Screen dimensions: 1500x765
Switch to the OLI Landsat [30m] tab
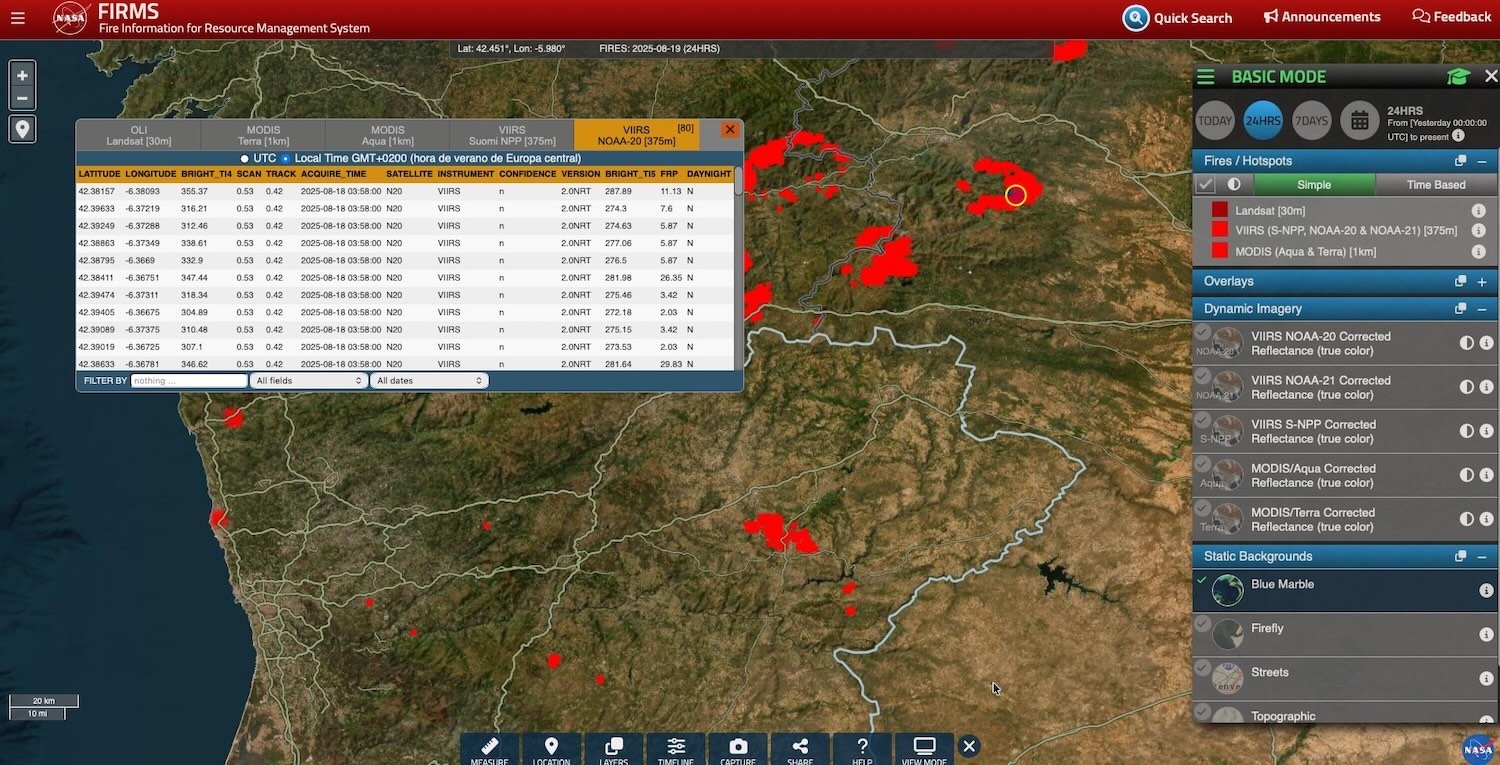(139, 135)
